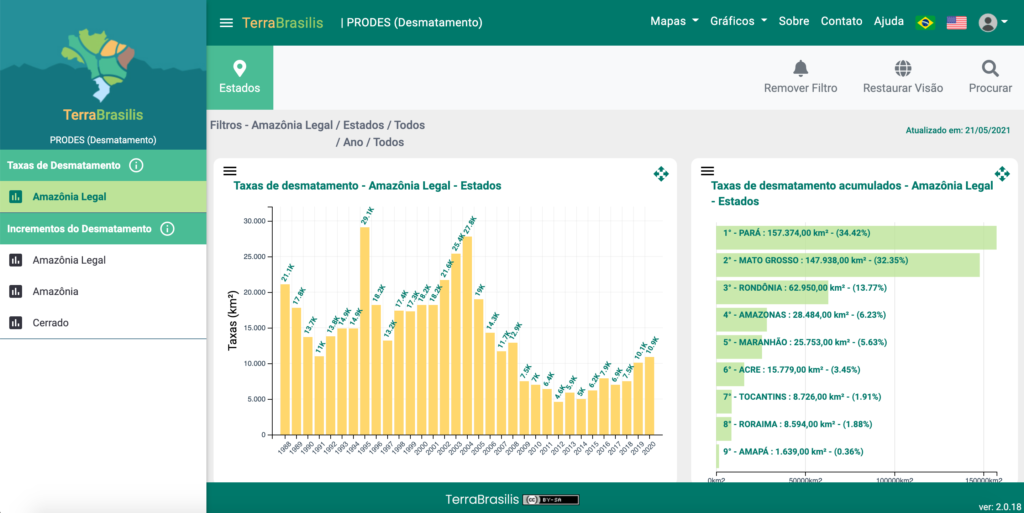Click the 'ver: 2.0.18' version text
Image resolution: width=1024 pixels, height=513 pixels.
1000,506
